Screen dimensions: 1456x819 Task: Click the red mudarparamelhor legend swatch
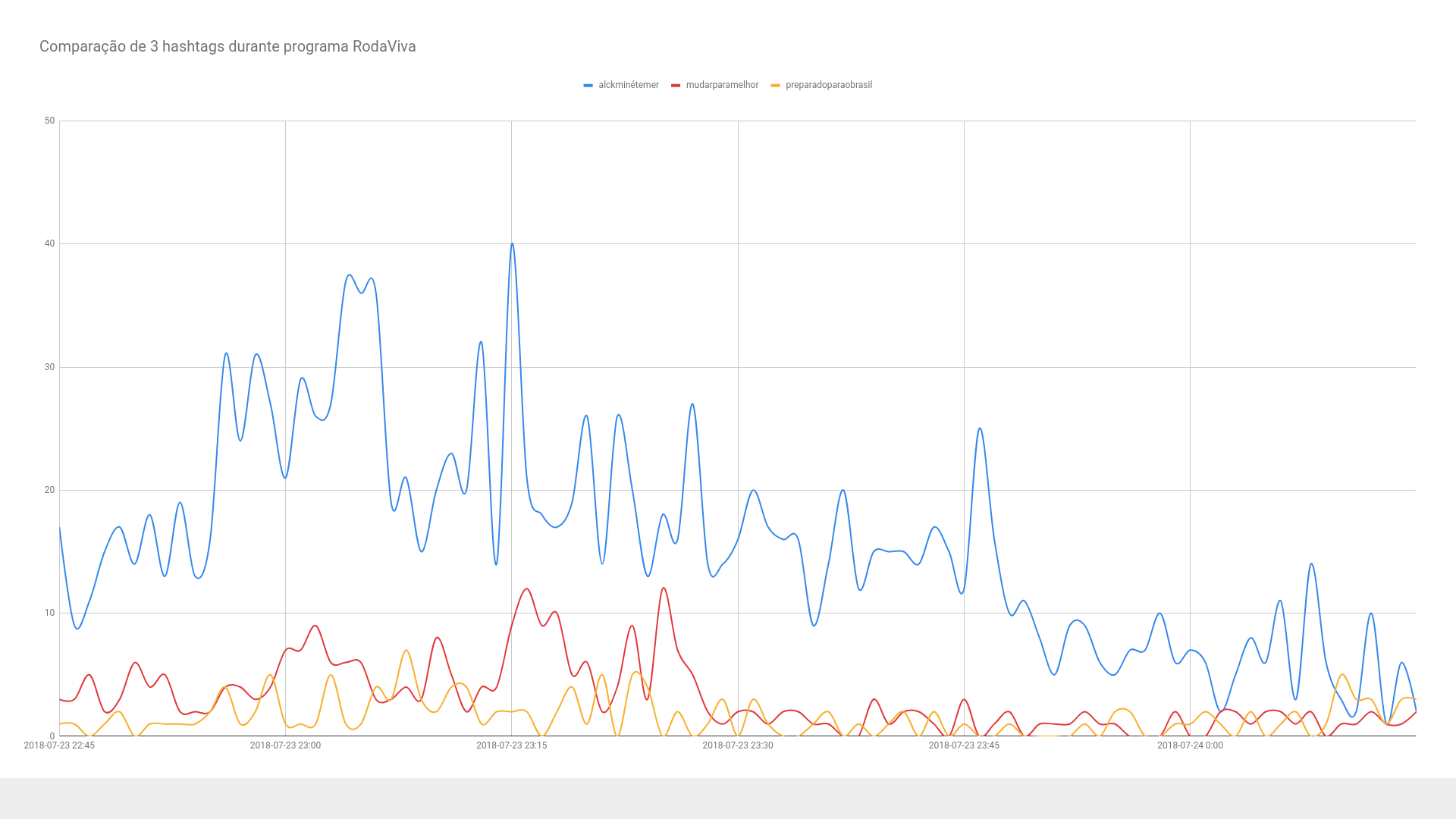click(676, 86)
